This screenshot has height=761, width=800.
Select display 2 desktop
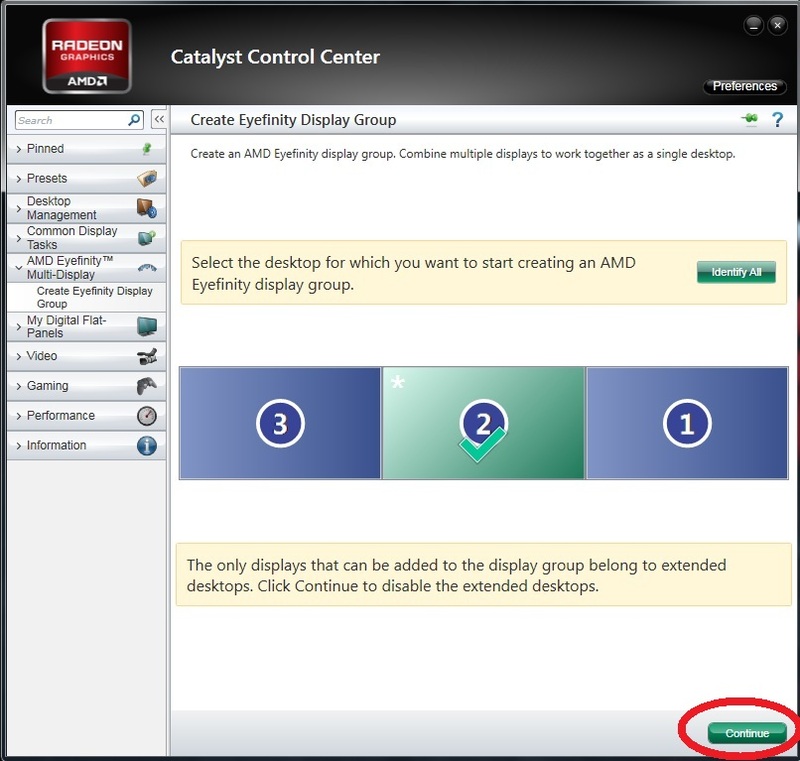click(483, 423)
